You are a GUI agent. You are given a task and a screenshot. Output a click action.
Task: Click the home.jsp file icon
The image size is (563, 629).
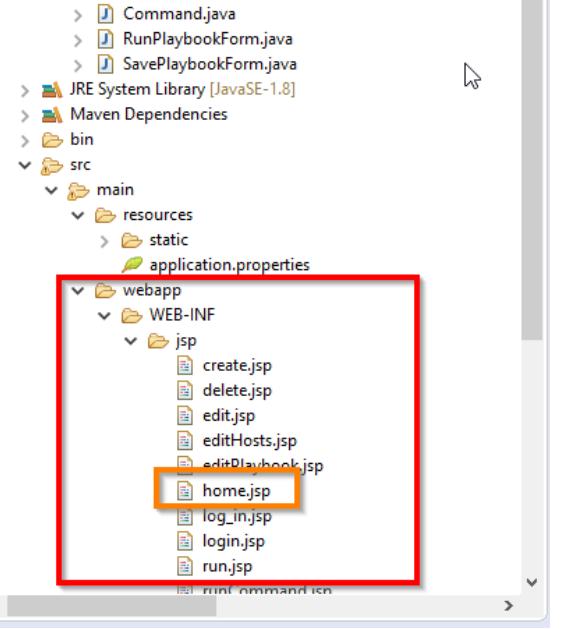tap(185, 491)
